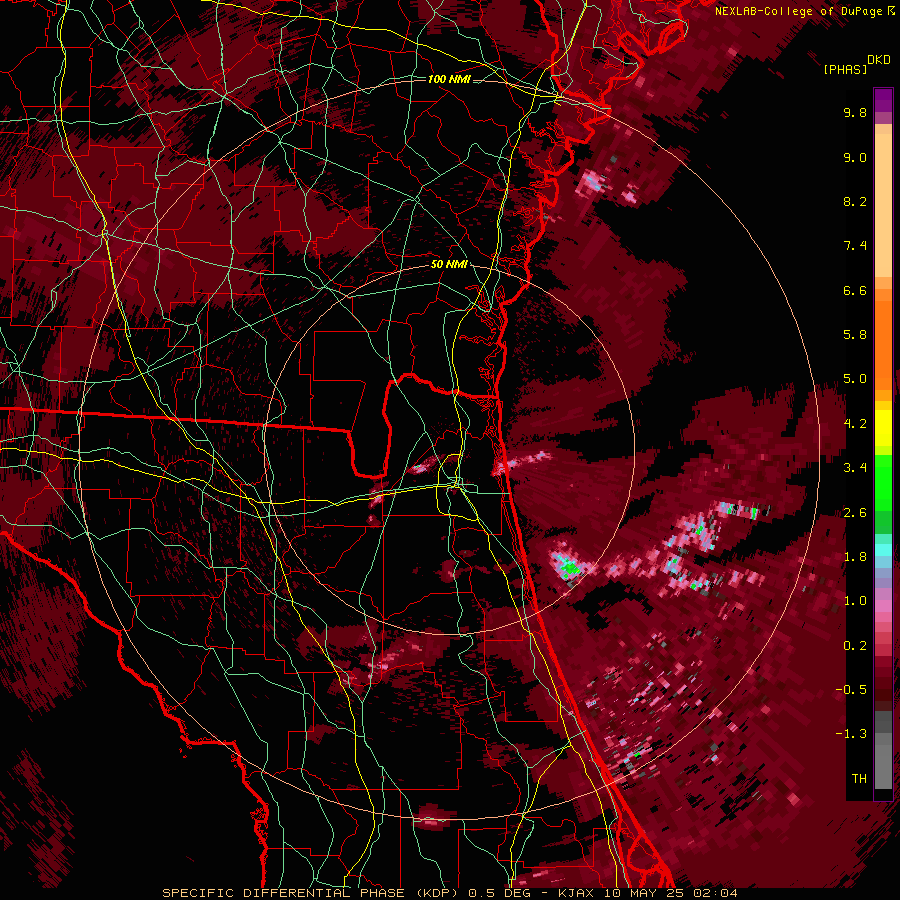Select the 1.8 scale value
This screenshot has width=900, height=900.
(x=855, y=557)
